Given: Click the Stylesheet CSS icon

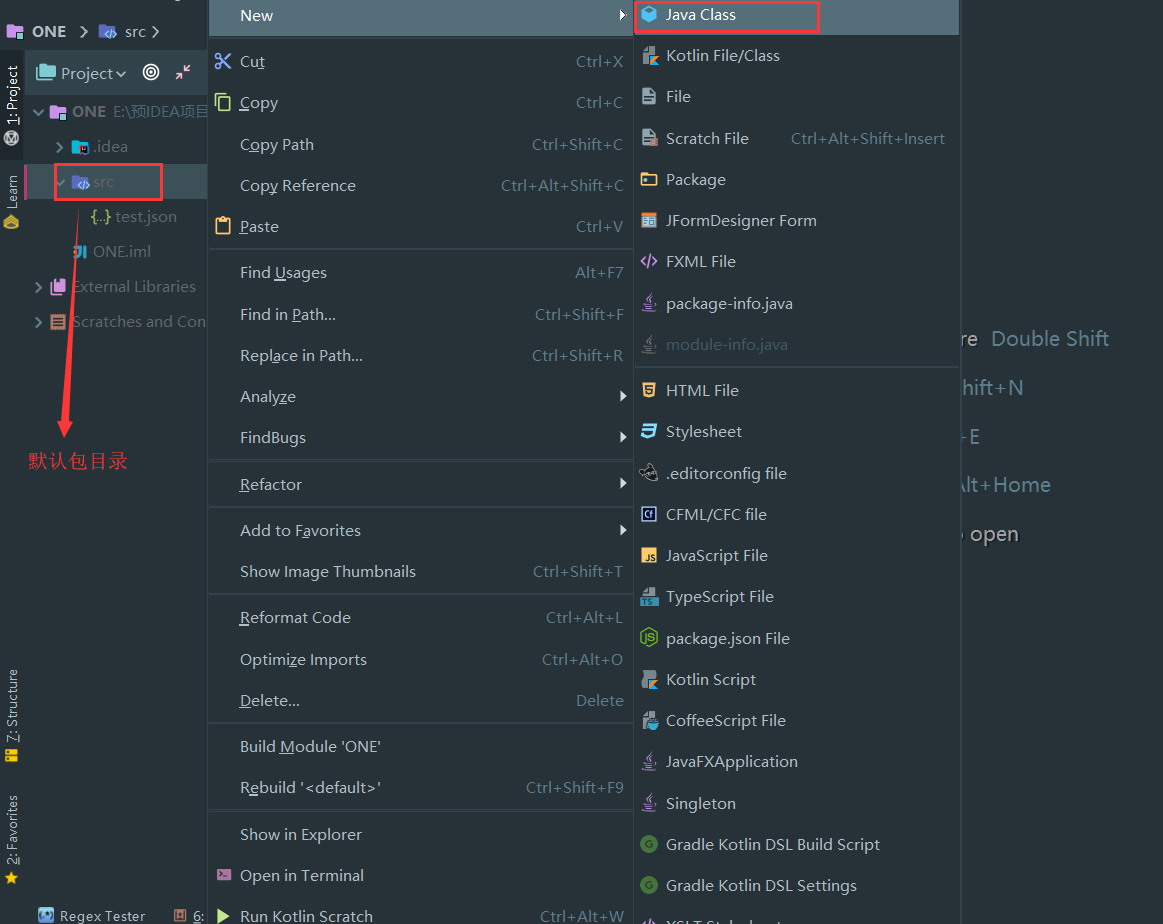Looking at the screenshot, I should tap(649, 432).
